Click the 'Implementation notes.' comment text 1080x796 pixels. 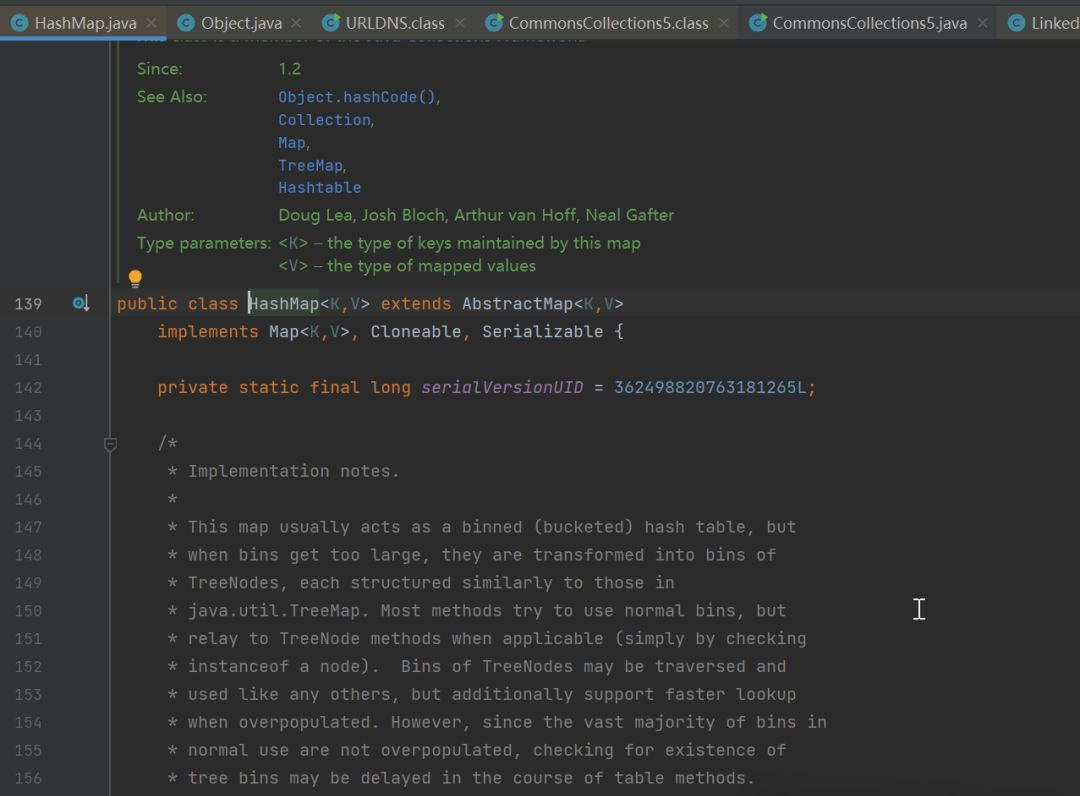(294, 472)
